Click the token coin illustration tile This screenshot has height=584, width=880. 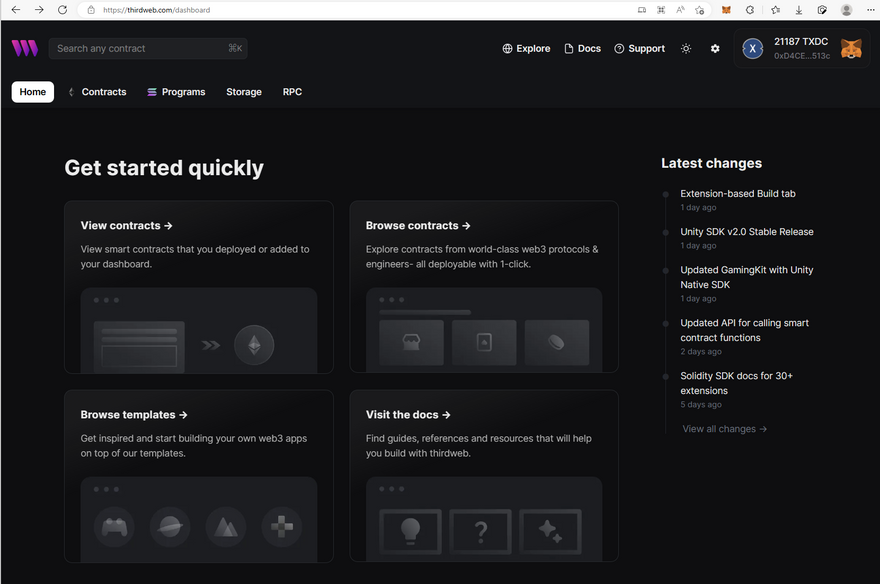click(557, 342)
